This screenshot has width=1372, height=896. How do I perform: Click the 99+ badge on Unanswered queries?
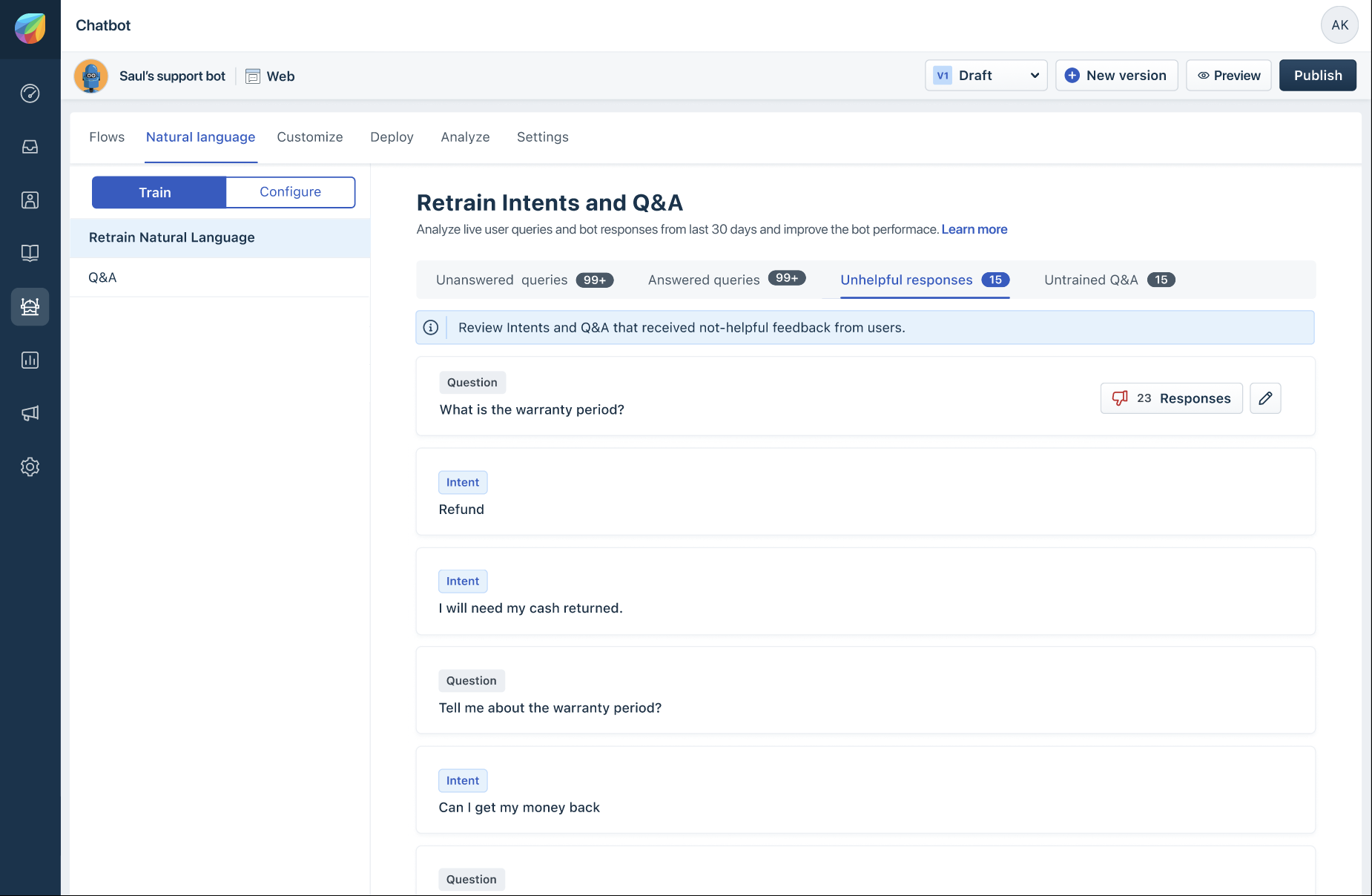595,280
